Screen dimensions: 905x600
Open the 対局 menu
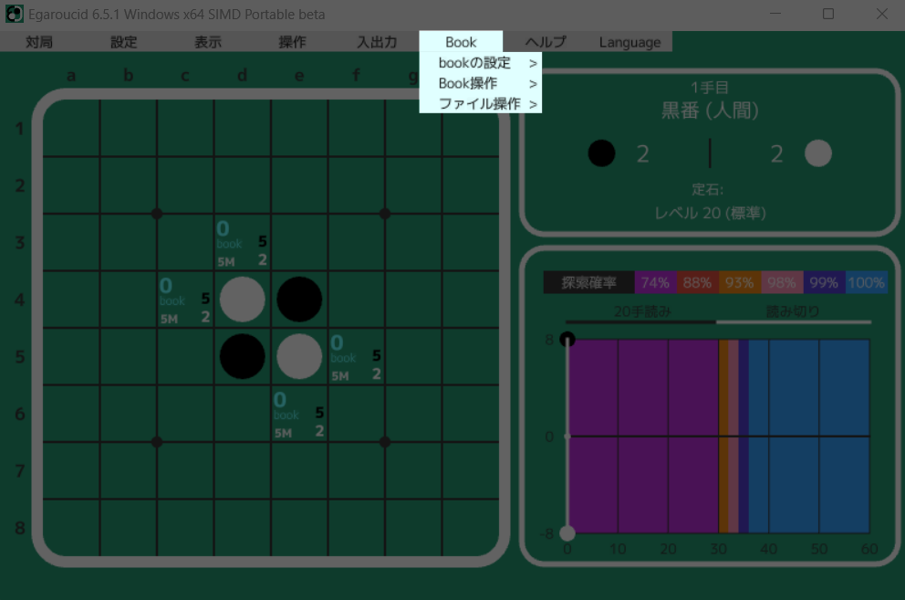point(39,42)
